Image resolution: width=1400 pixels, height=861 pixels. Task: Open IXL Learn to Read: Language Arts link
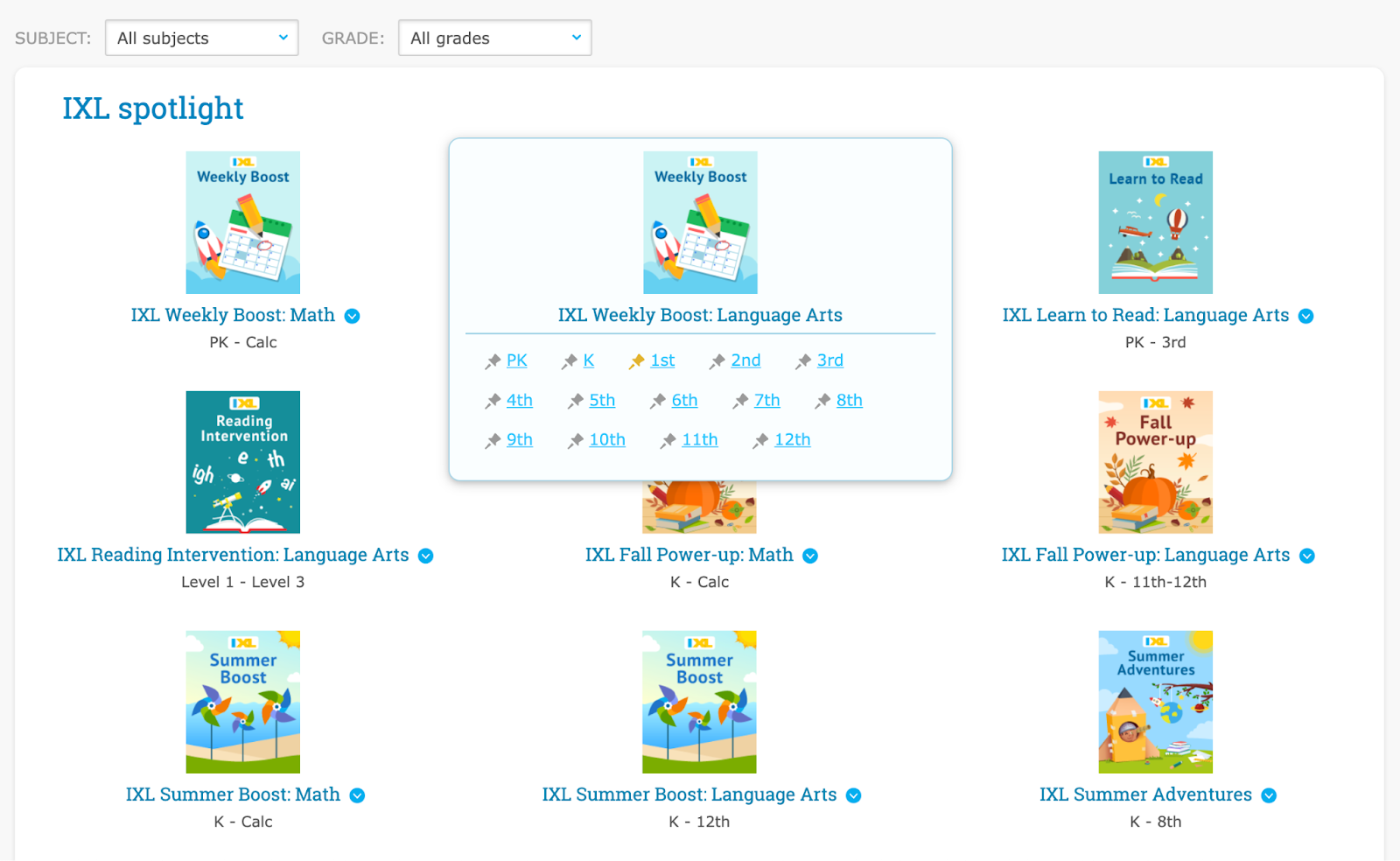tap(1145, 315)
